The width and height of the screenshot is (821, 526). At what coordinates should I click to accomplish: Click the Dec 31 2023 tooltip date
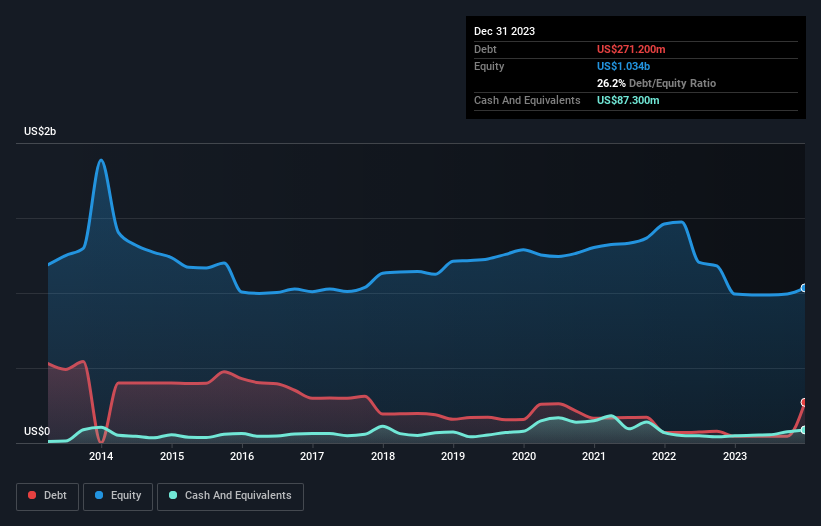pos(504,31)
